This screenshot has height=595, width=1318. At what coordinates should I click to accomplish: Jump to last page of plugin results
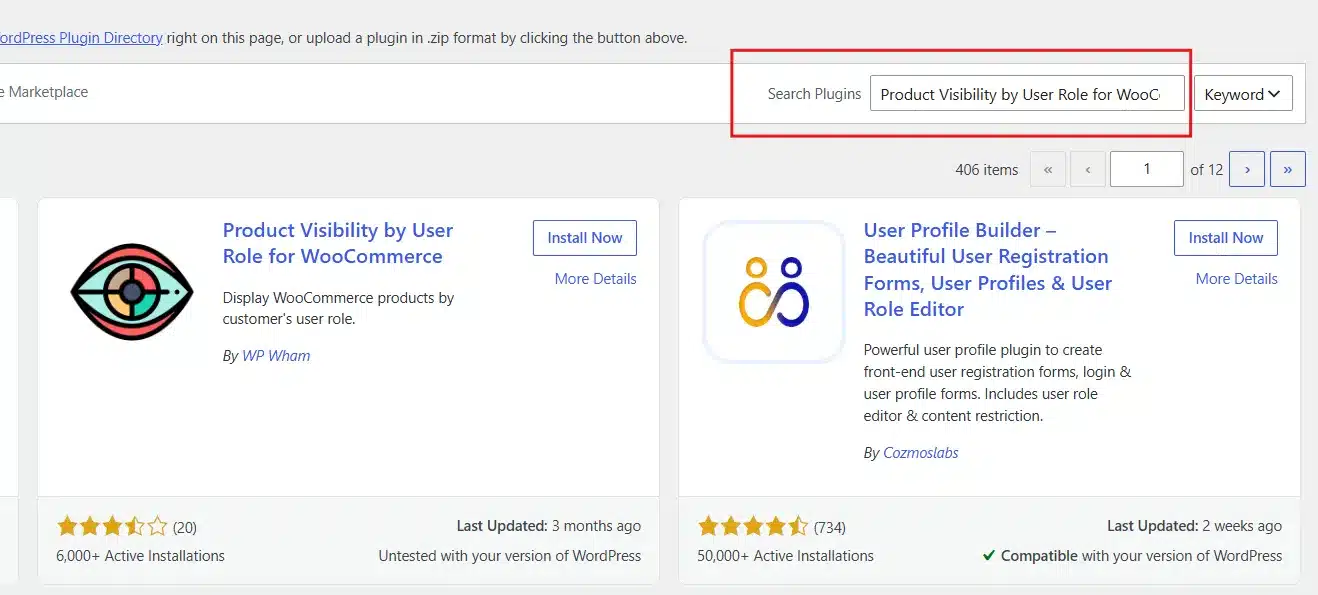(1288, 169)
